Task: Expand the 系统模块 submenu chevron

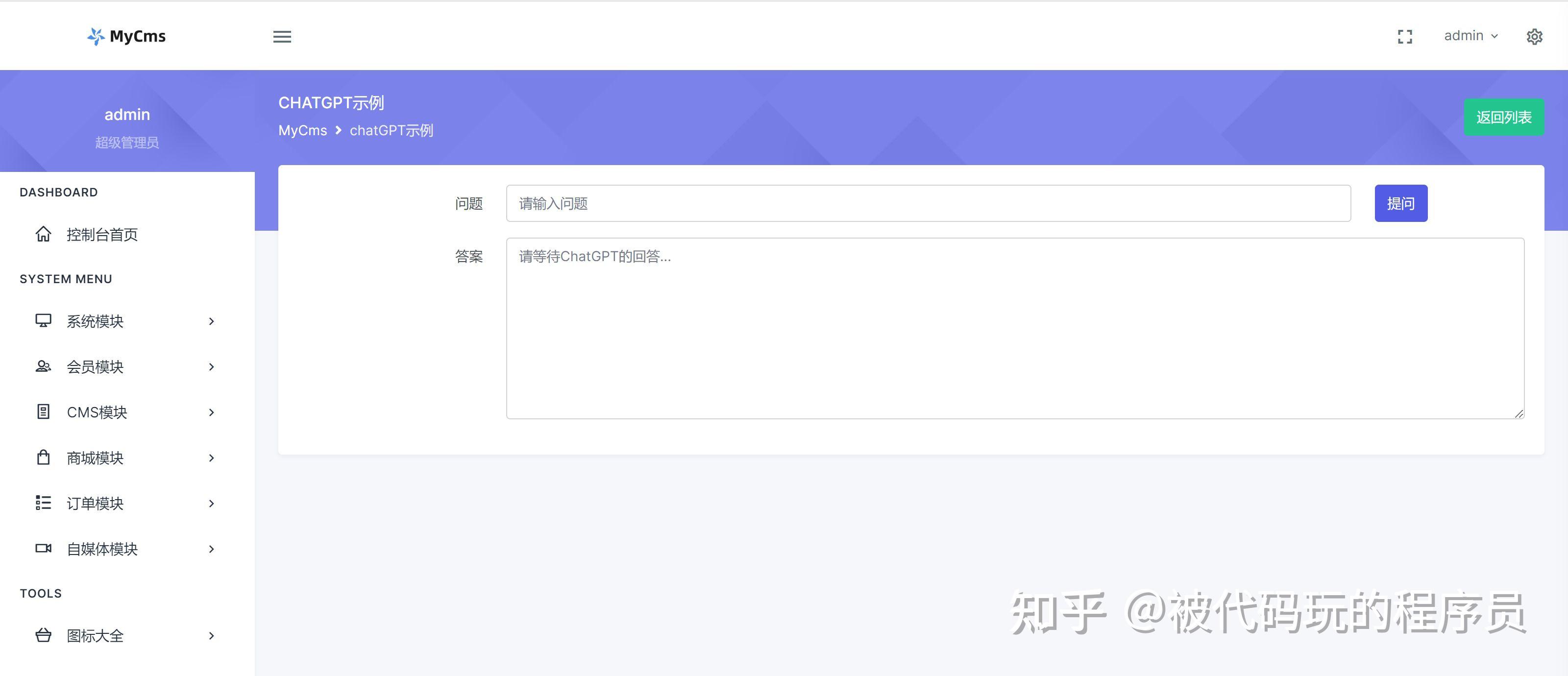Action: [x=211, y=321]
